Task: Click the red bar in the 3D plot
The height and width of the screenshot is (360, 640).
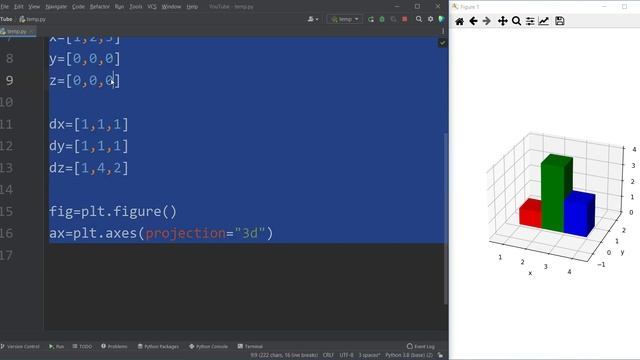Action: [x=530, y=213]
